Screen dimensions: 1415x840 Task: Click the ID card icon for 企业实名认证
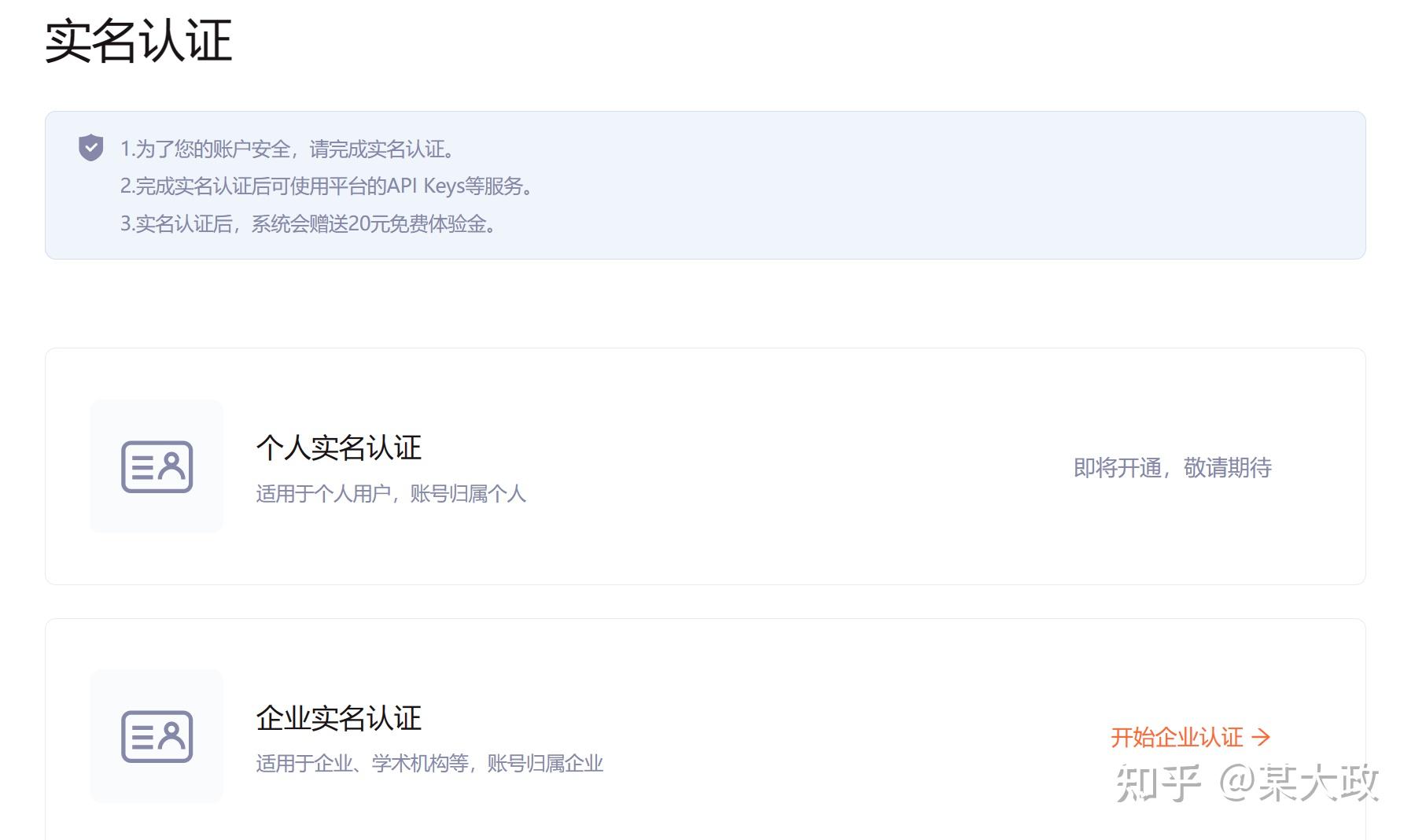(157, 736)
